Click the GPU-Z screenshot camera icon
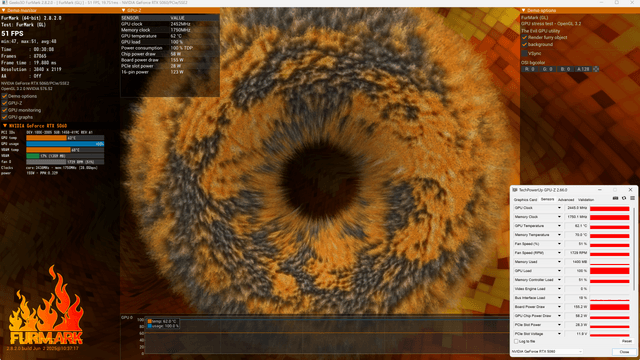Screen dimensions: 640x360 615,198
